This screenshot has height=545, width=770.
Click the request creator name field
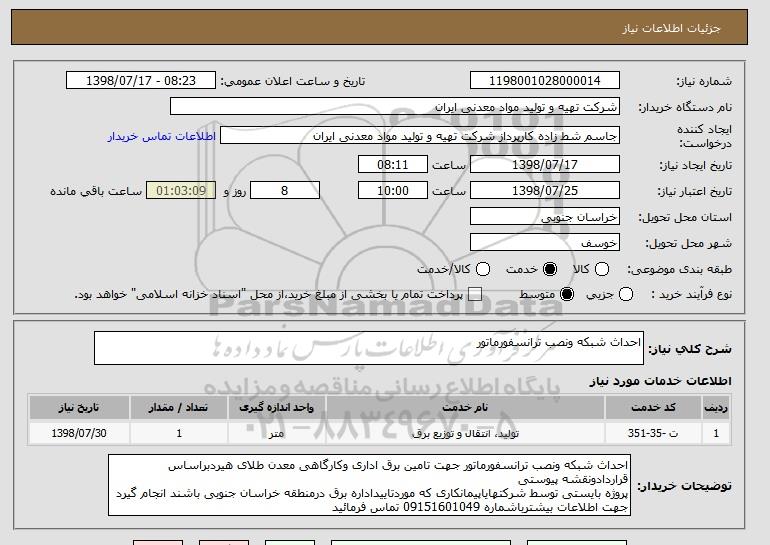tap(420, 136)
